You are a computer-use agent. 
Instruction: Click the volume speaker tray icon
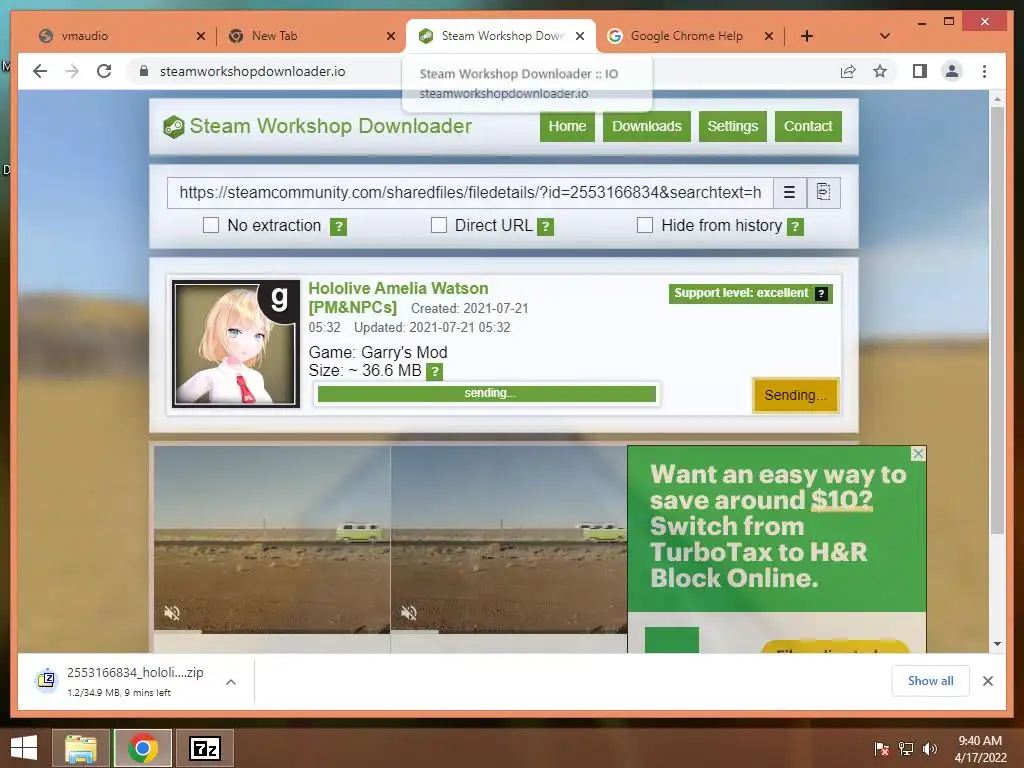coord(929,749)
